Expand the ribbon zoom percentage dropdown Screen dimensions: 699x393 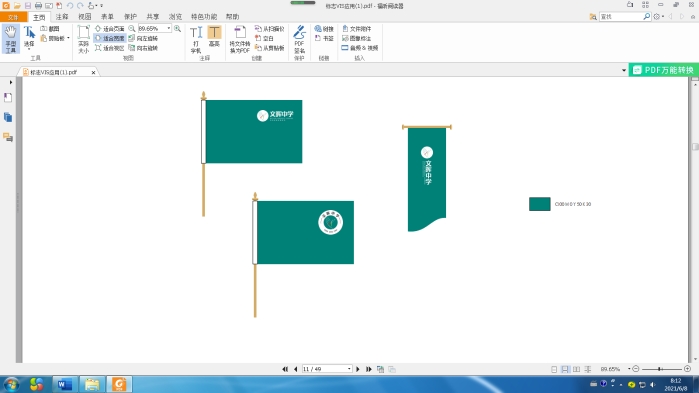(x=169, y=28)
